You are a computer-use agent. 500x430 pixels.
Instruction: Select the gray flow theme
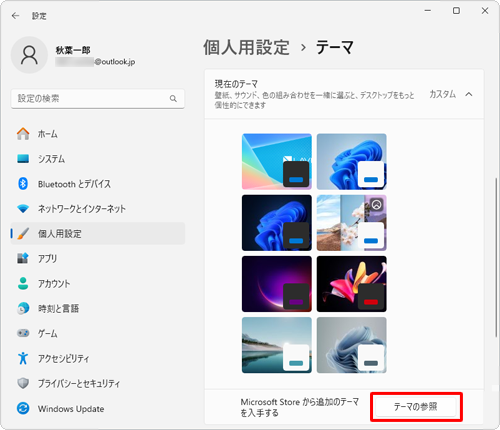click(352, 345)
